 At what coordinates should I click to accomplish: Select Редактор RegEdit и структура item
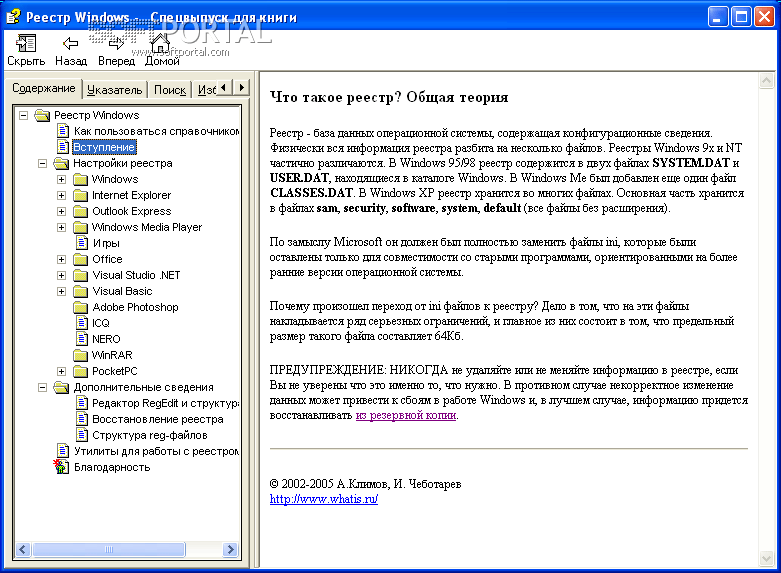coord(165,403)
